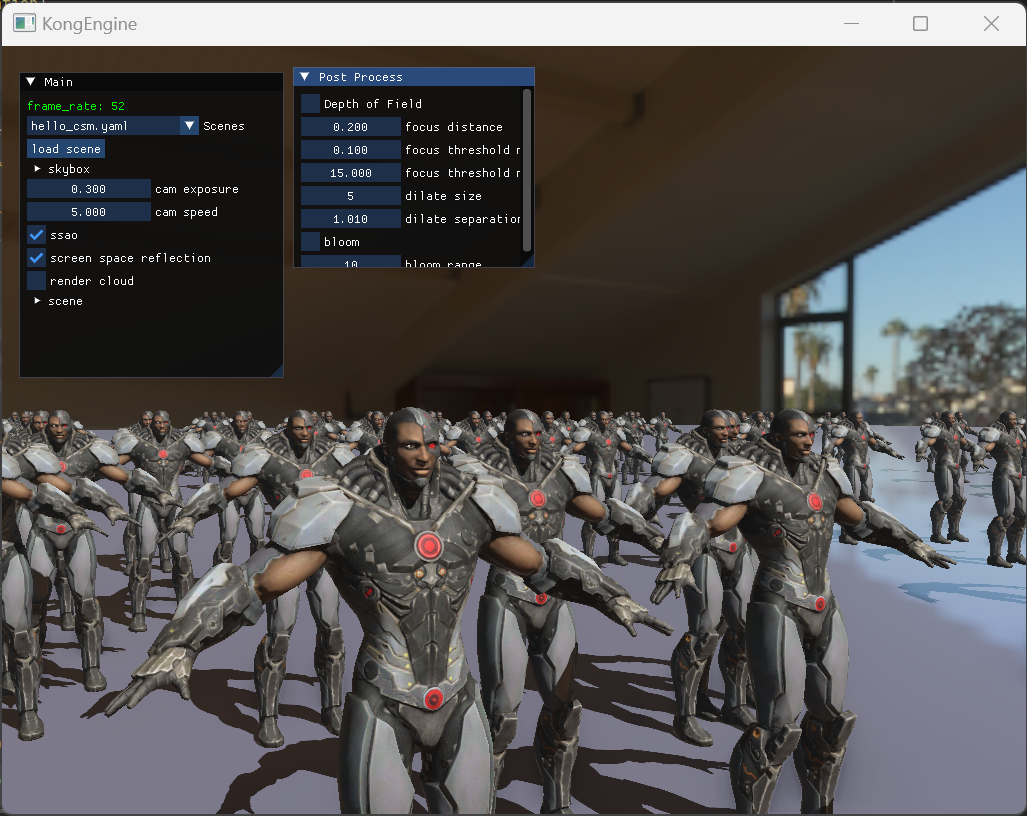The height and width of the screenshot is (816, 1027).
Task: Click the Main panel title bar
Action: pos(151,82)
